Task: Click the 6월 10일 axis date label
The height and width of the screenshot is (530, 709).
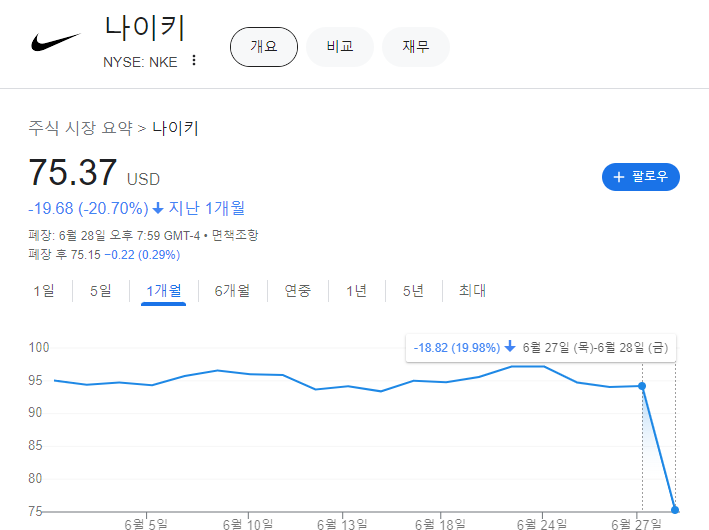Action: (248, 524)
